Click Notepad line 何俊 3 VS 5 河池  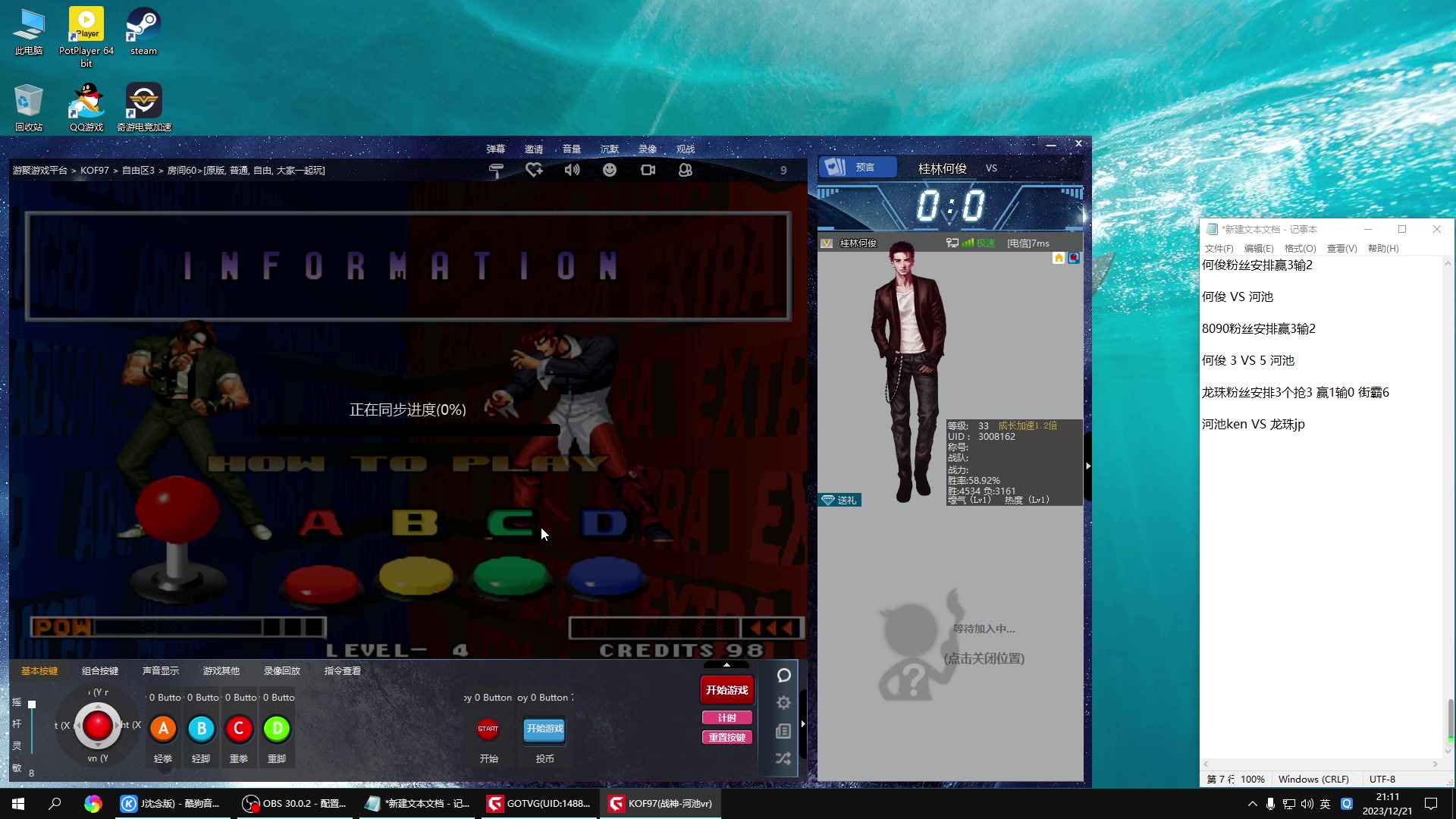click(1248, 360)
